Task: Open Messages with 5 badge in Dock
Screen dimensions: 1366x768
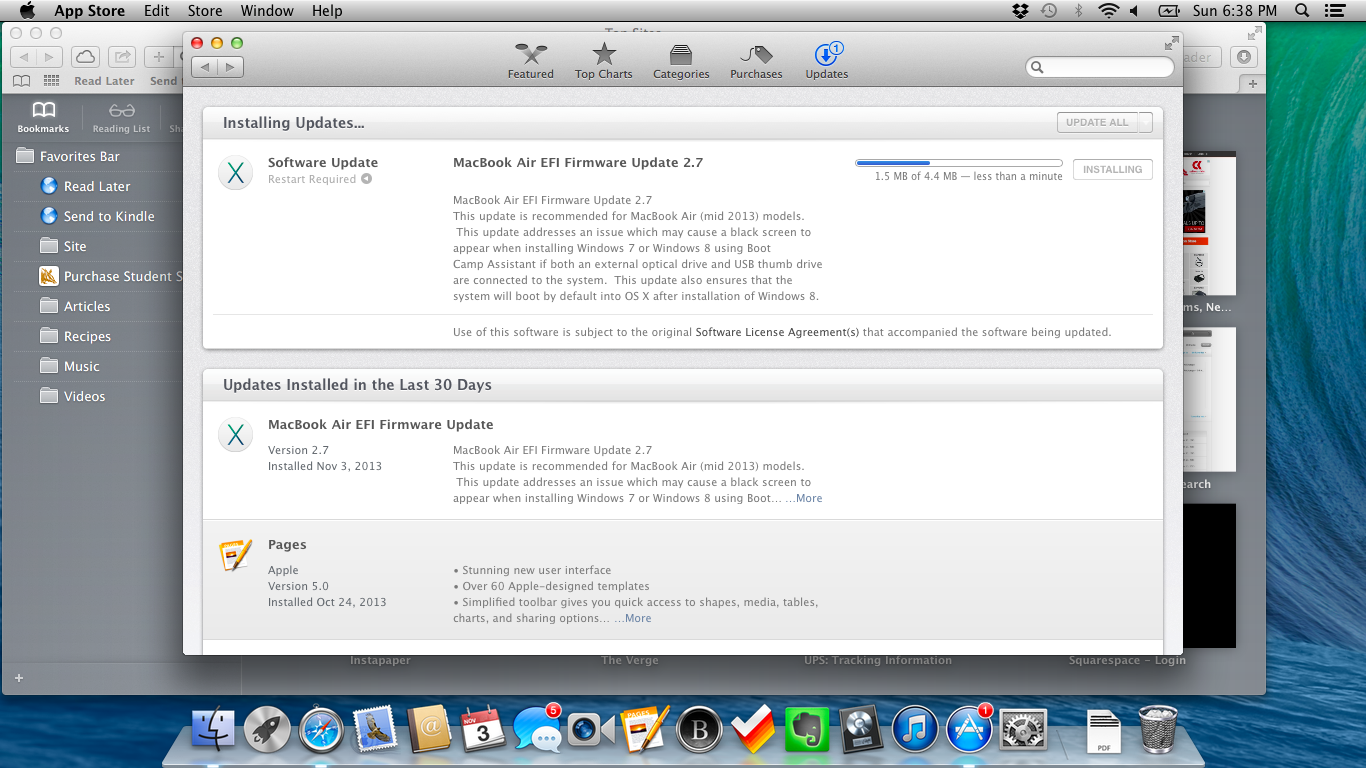Action: point(538,728)
